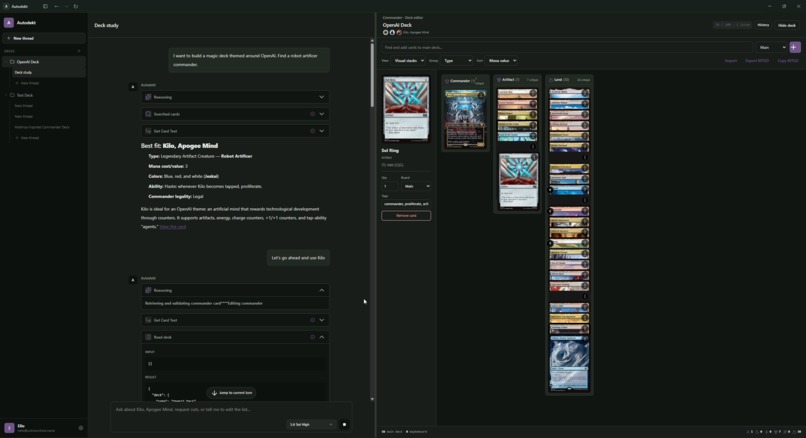The image size is (806, 438).
Task: Select the large blue land card at Land stack bottom
Action: [x=569, y=362]
